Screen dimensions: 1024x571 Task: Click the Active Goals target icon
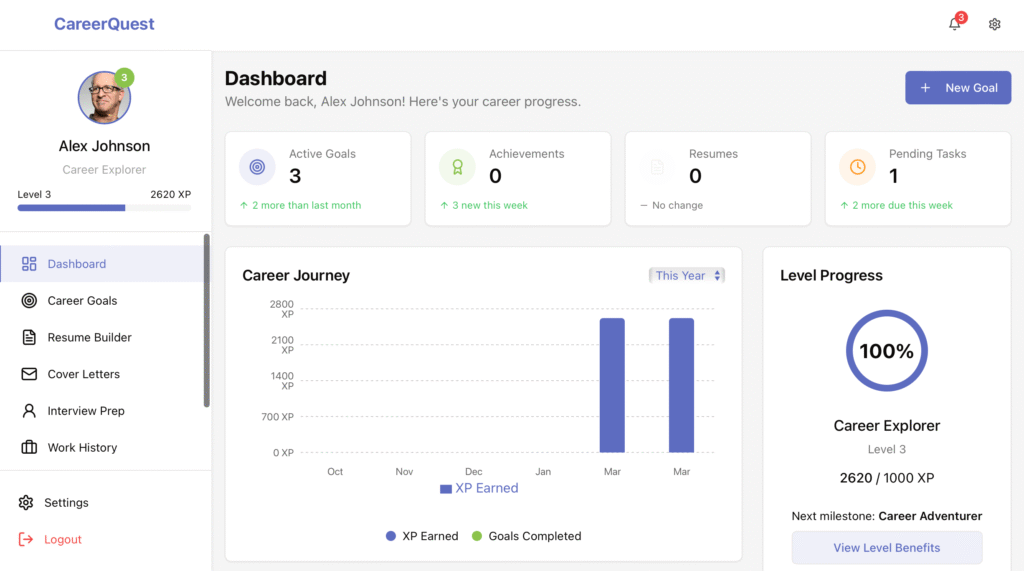click(x=257, y=167)
